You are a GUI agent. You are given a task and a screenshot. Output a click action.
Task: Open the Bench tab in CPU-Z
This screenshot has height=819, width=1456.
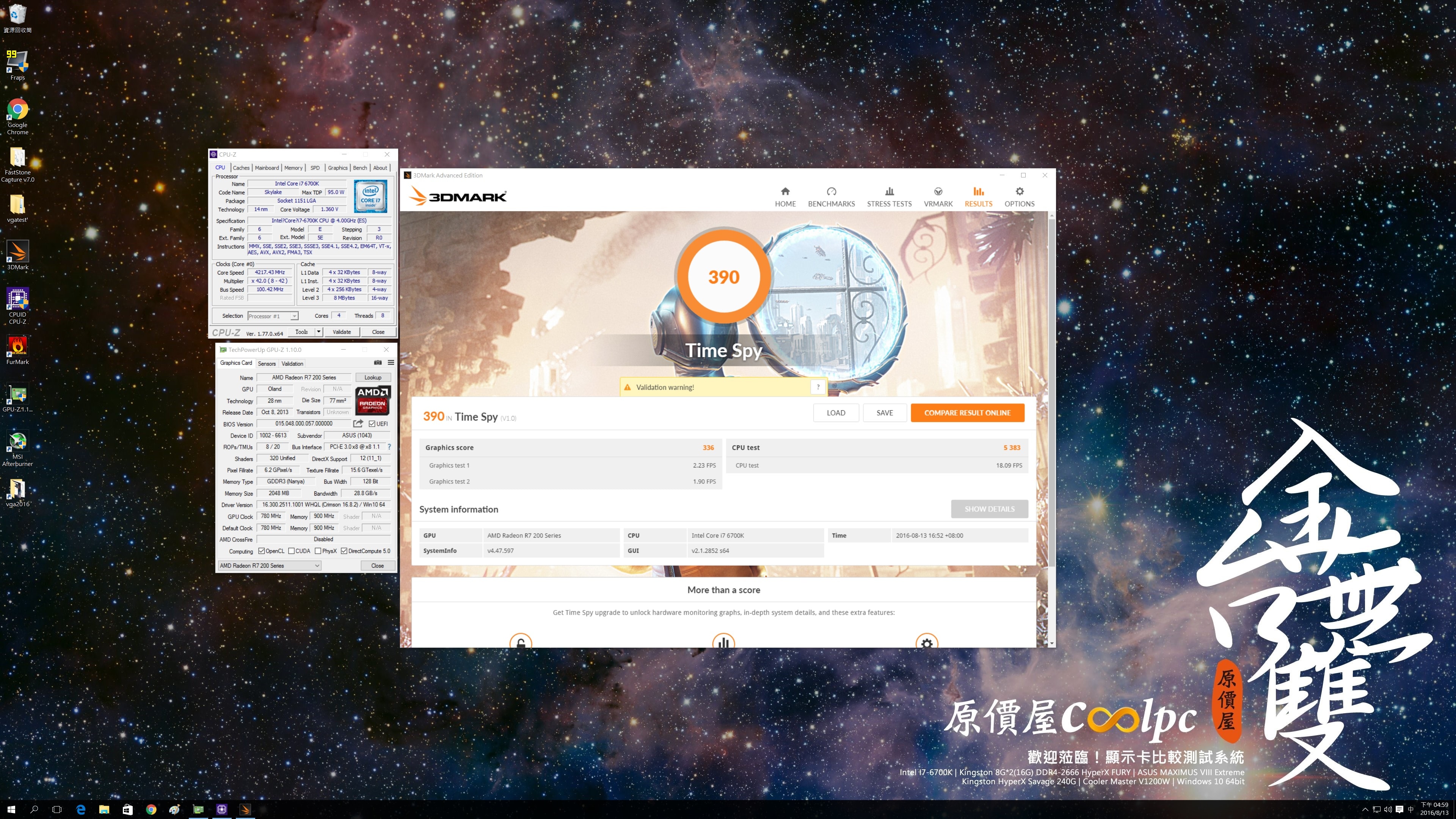pos(360,167)
